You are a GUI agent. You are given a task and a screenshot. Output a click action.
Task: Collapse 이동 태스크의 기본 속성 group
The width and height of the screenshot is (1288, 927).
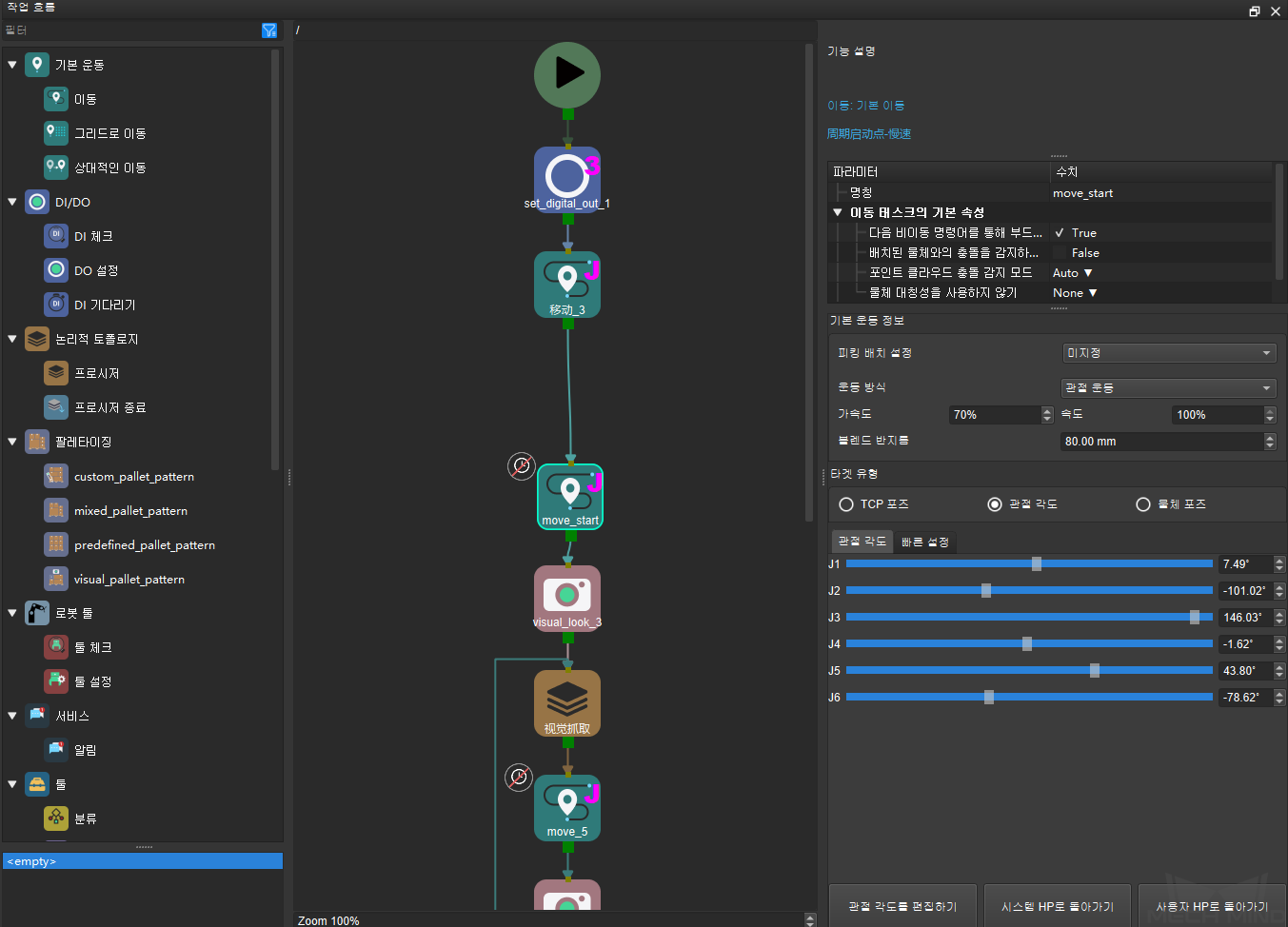coord(838,212)
